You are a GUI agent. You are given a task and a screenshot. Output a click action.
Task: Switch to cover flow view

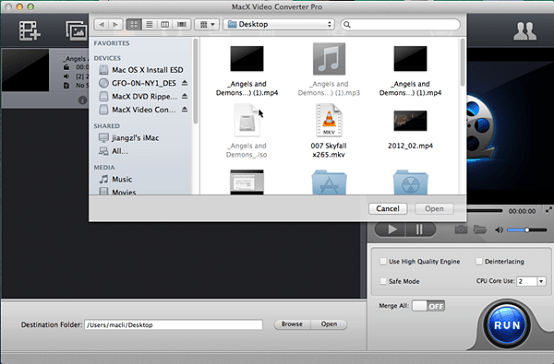[182, 24]
